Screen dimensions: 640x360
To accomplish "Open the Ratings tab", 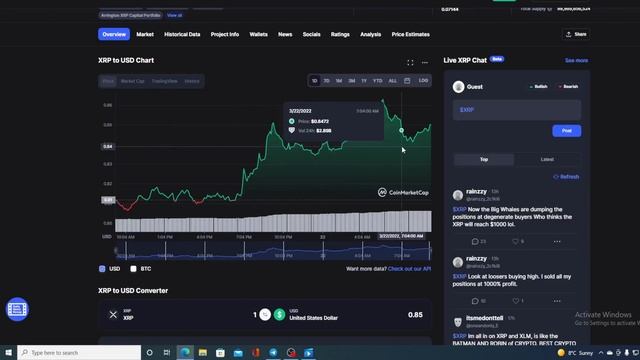I will pyautogui.click(x=340, y=34).
